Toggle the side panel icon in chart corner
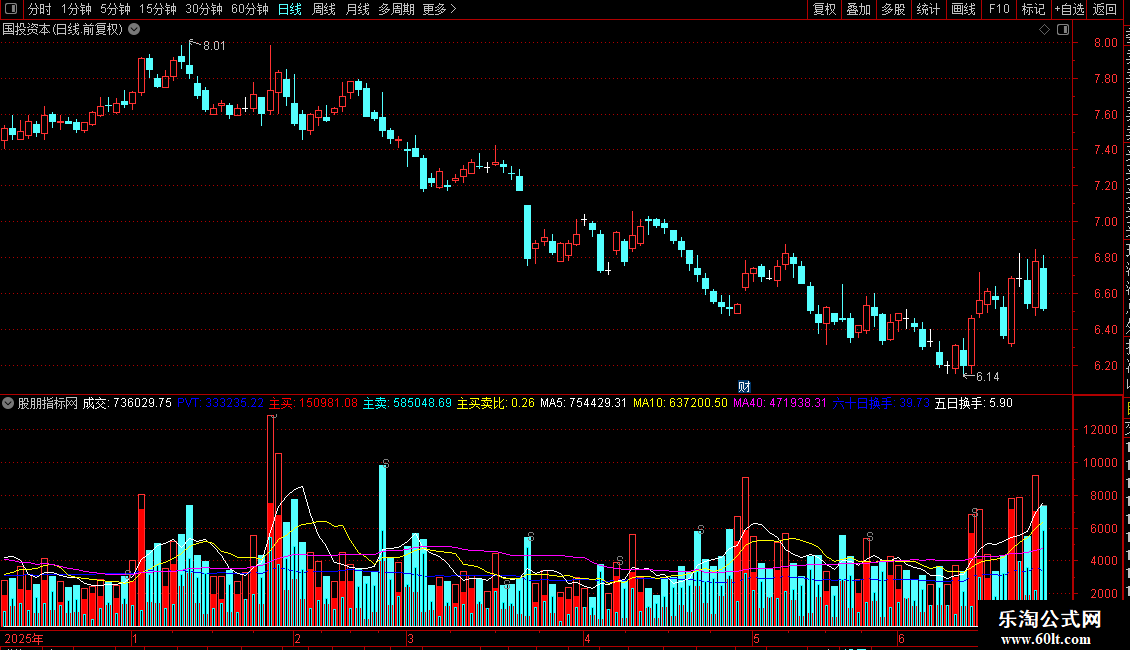This screenshot has height=650, width=1130. (x=1063, y=30)
